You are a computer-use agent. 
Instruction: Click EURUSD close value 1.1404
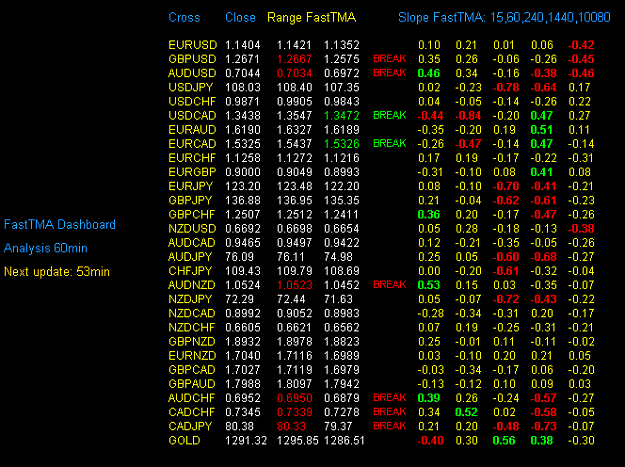pyautogui.click(x=243, y=45)
